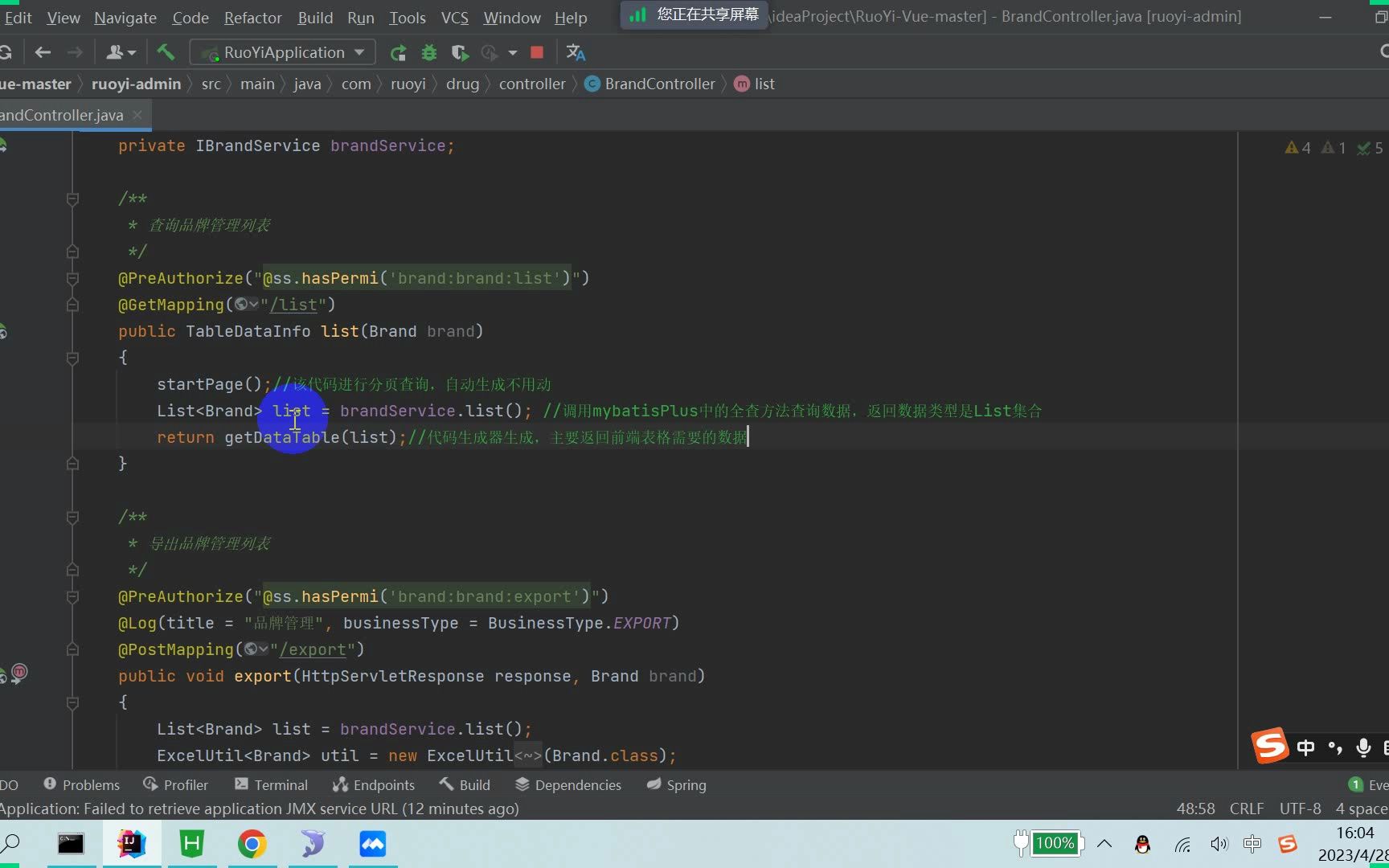Image resolution: width=1389 pixels, height=868 pixels.
Task: Close the BrandController.java editor tab
Action: 137,115
